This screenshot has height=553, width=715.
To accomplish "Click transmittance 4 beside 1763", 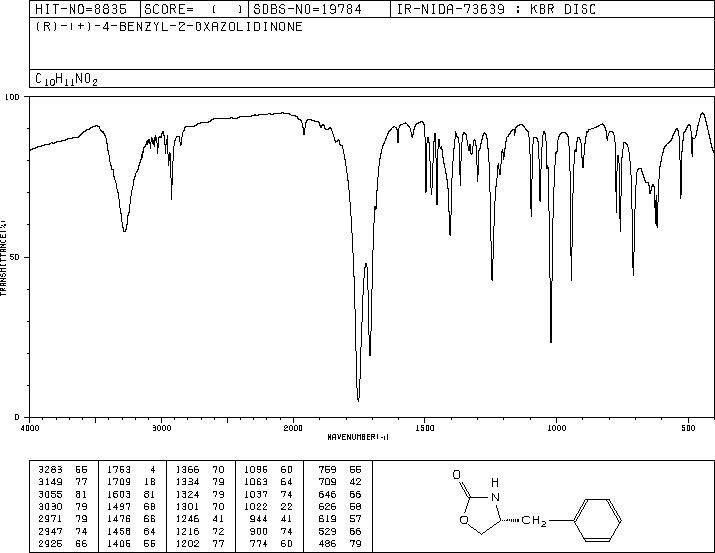I will pos(153,469).
